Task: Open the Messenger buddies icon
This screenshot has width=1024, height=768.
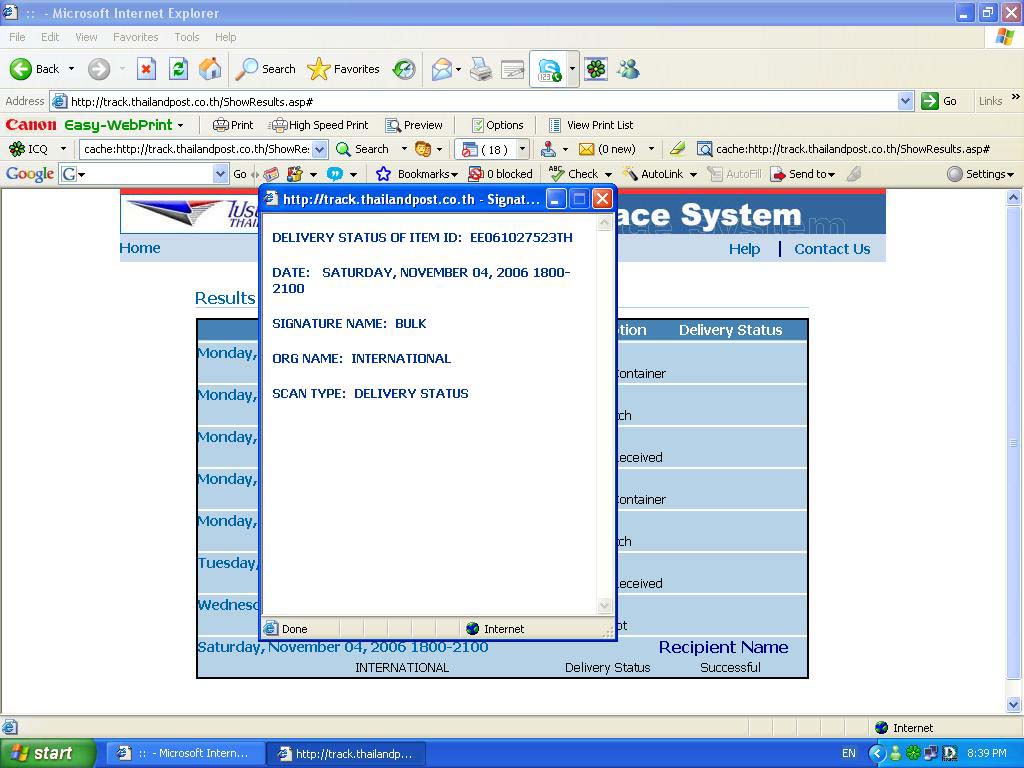Action: 628,69
